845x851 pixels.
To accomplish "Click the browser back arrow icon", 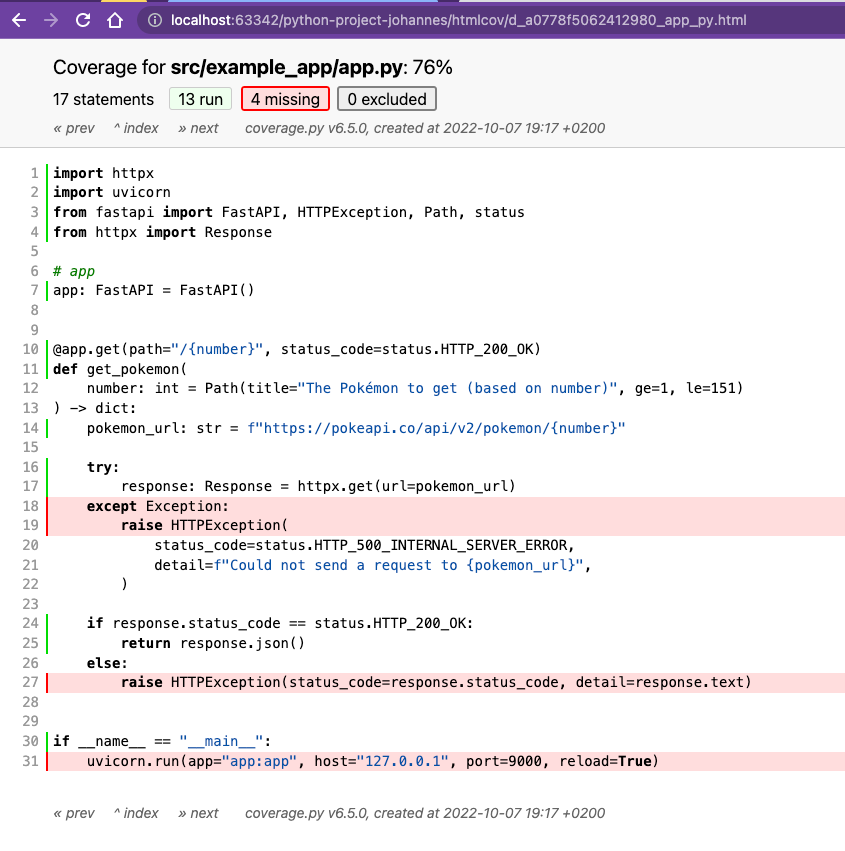I will [x=21, y=19].
